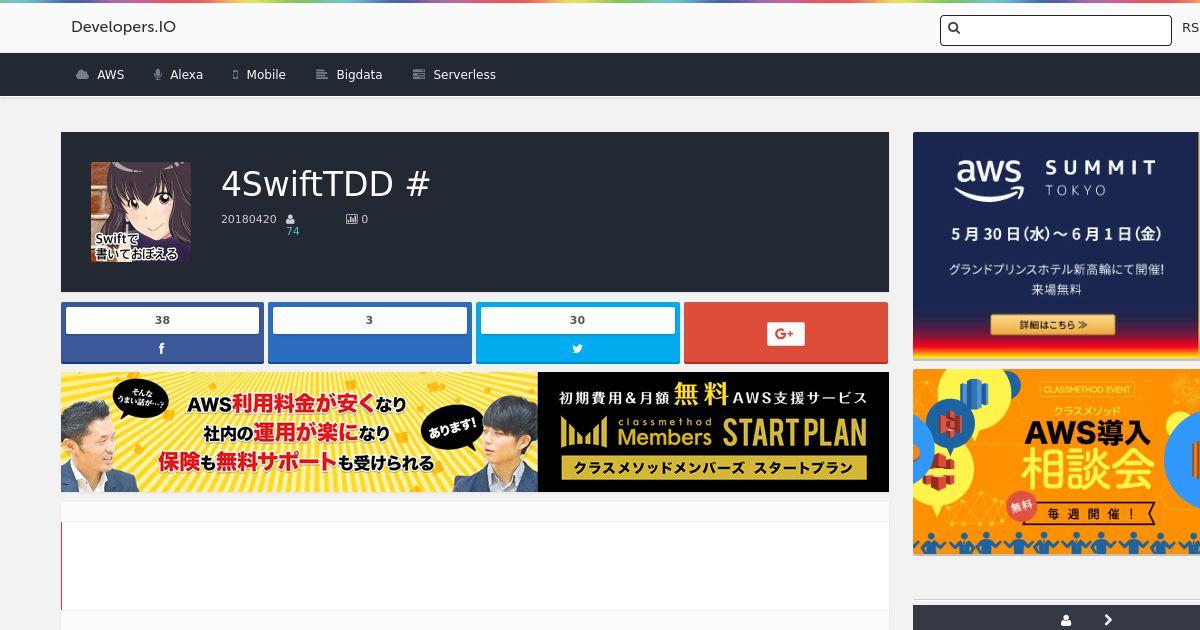Click the bar chart views icon
The width and height of the screenshot is (1200, 630).
click(351, 219)
